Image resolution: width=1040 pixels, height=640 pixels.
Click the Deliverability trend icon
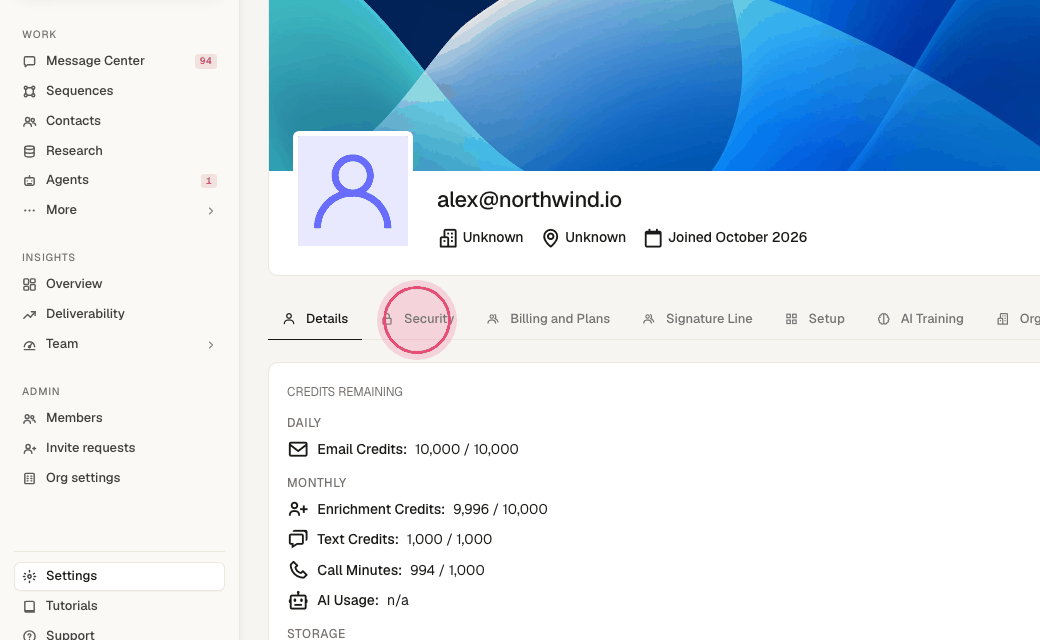[x=29, y=314]
